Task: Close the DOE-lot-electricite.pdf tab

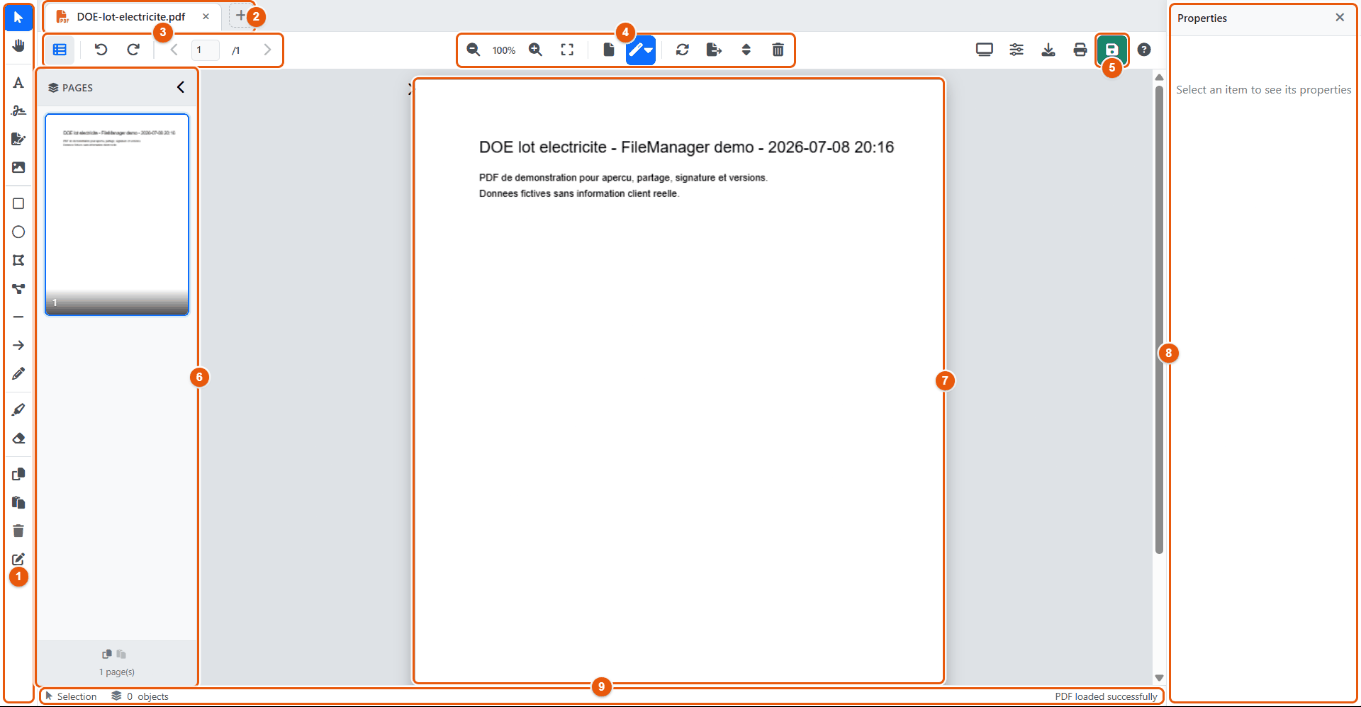Action: (205, 17)
